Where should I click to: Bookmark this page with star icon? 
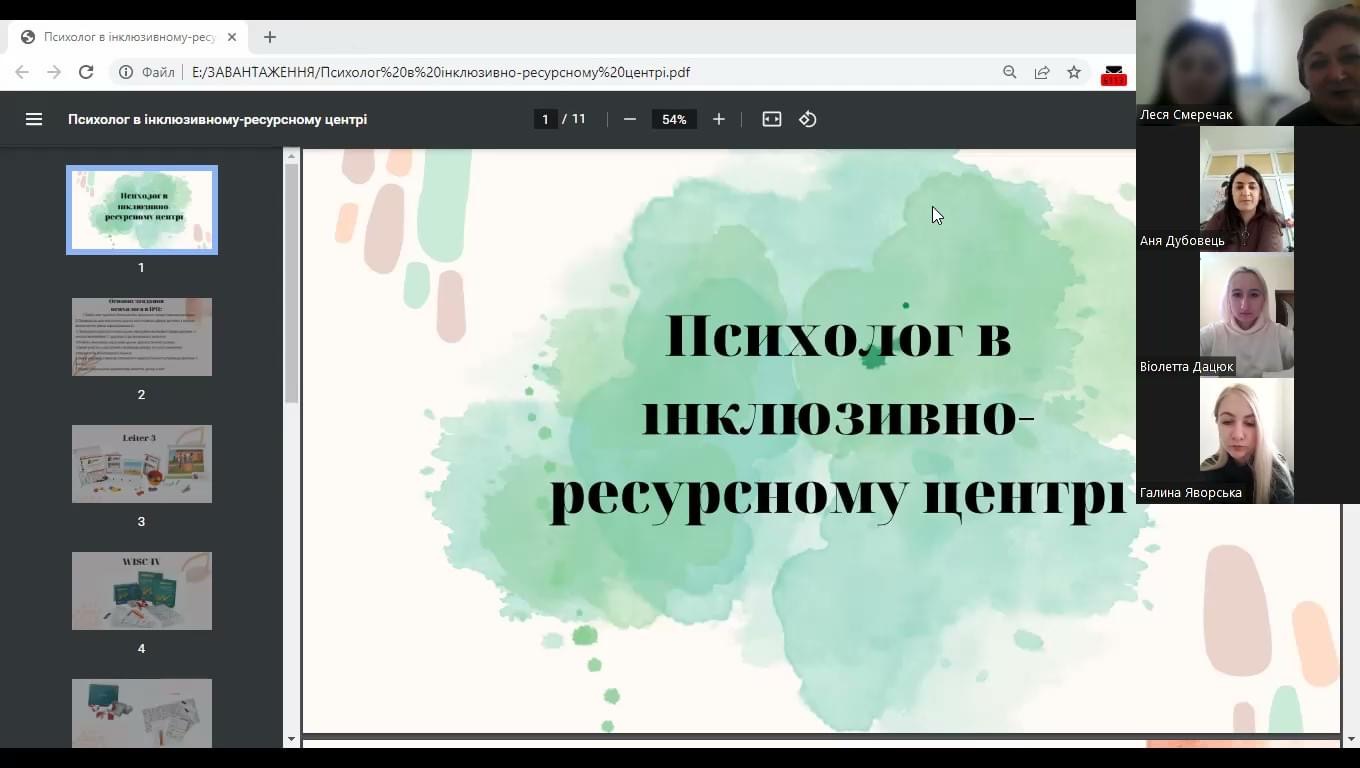coord(1074,72)
